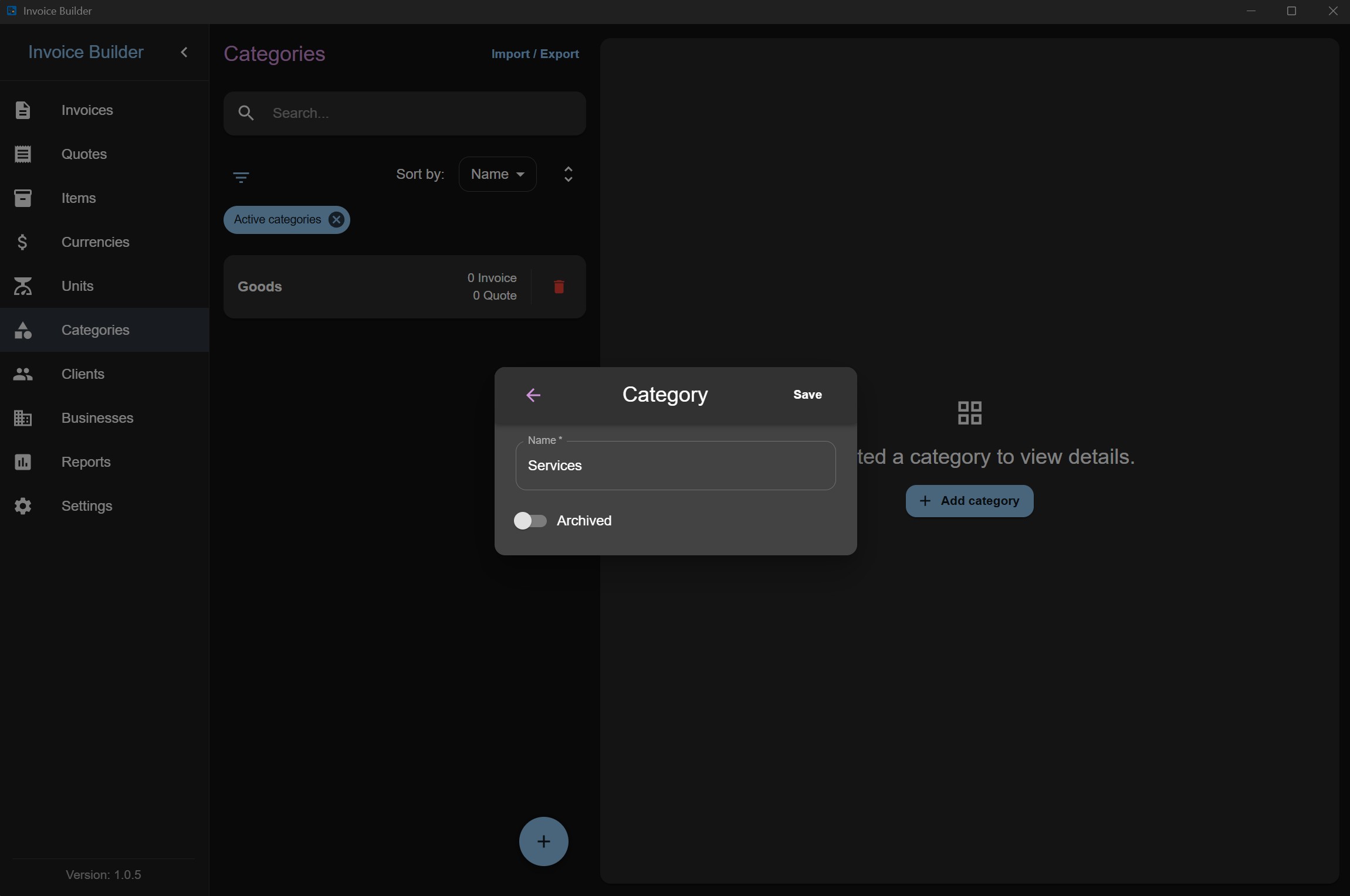Save the Category dialog
This screenshot has height=896, width=1350.
pyautogui.click(x=807, y=395)
